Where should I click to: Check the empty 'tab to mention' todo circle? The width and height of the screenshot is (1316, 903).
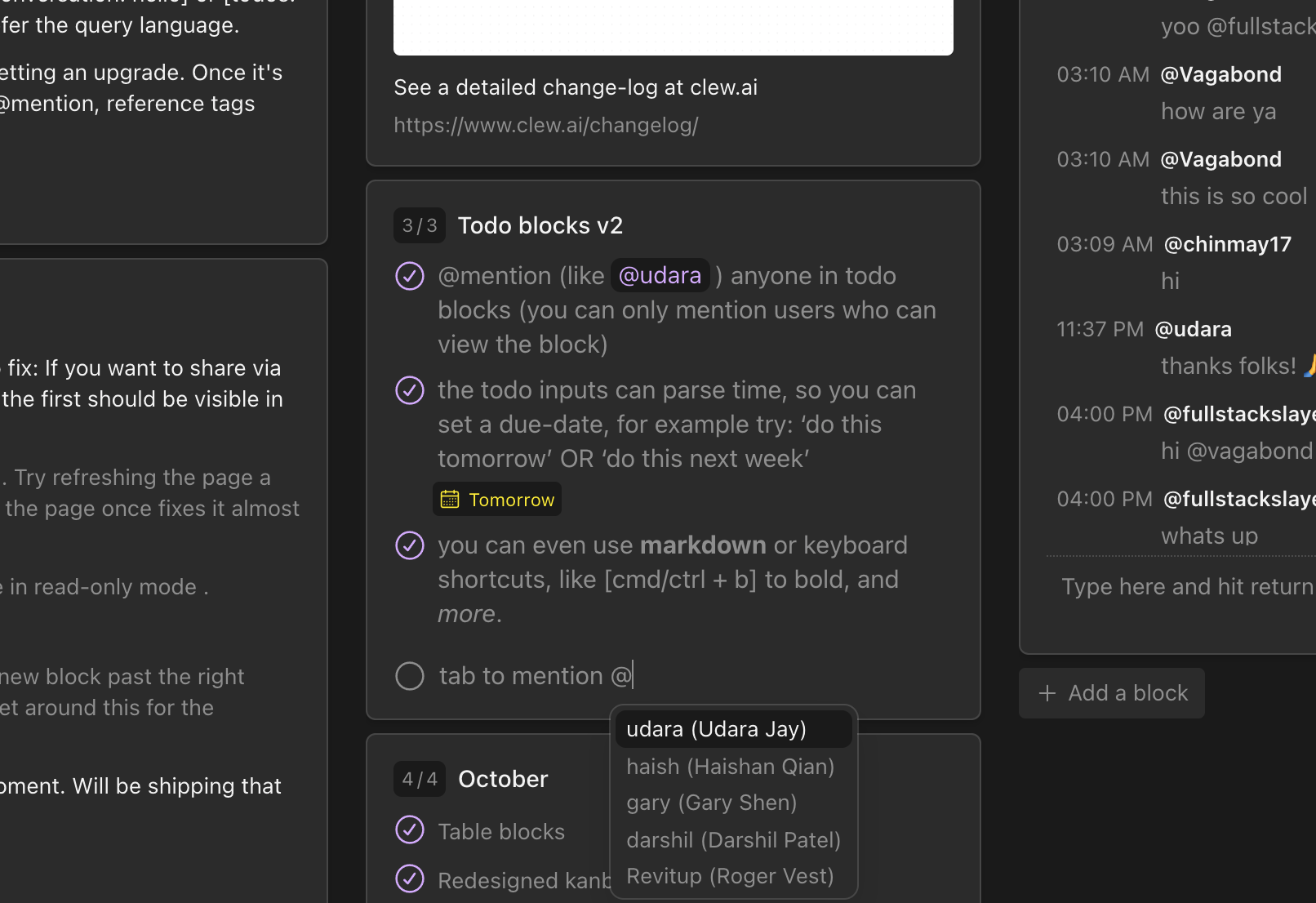410,676
